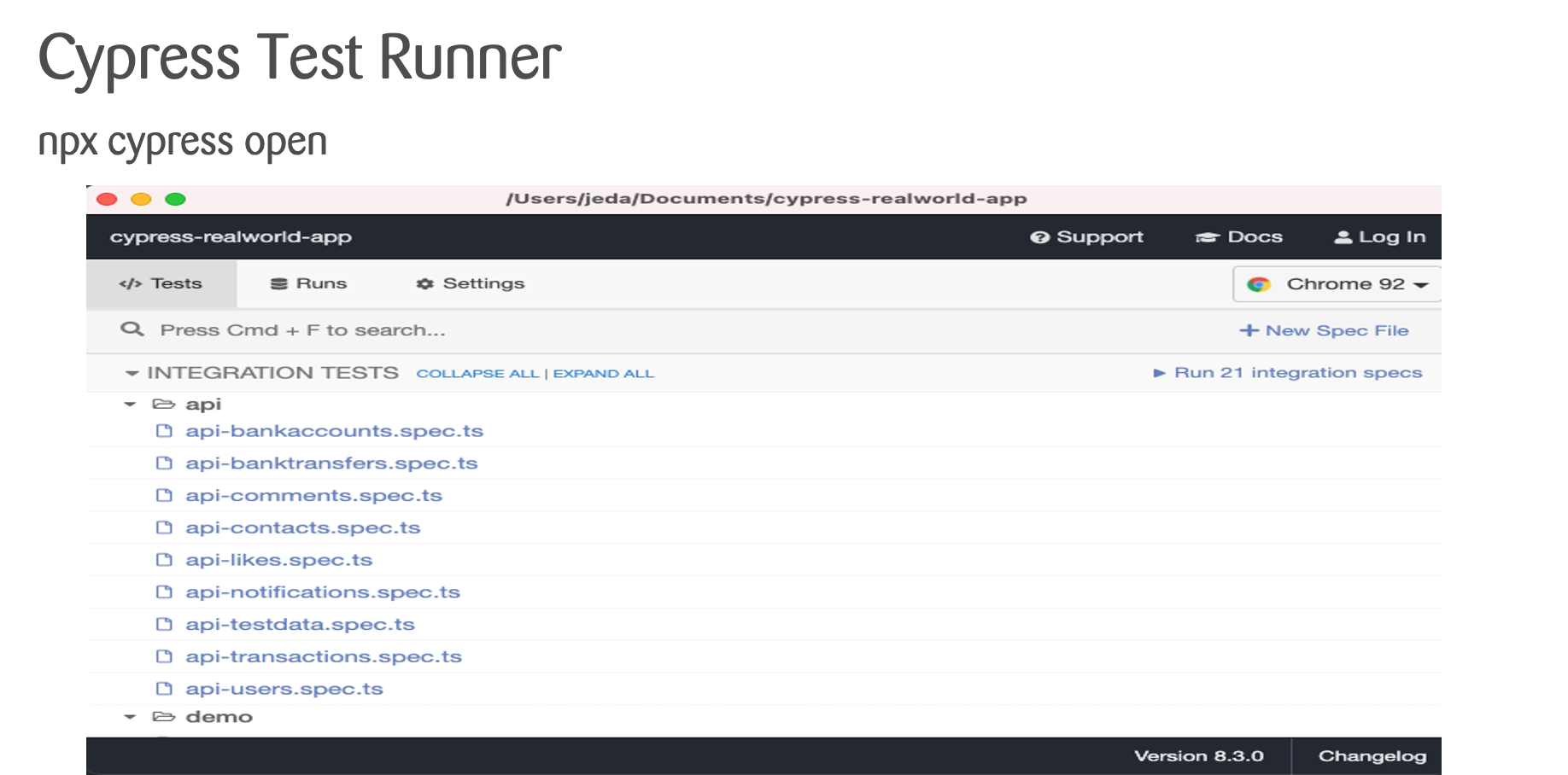Click the Chrome browser icon

[1259, 284]
